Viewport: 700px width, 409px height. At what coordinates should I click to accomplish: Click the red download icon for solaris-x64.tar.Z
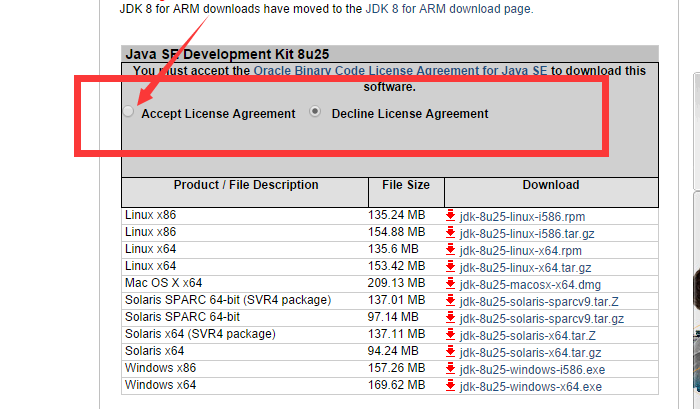tap(450, 334)
